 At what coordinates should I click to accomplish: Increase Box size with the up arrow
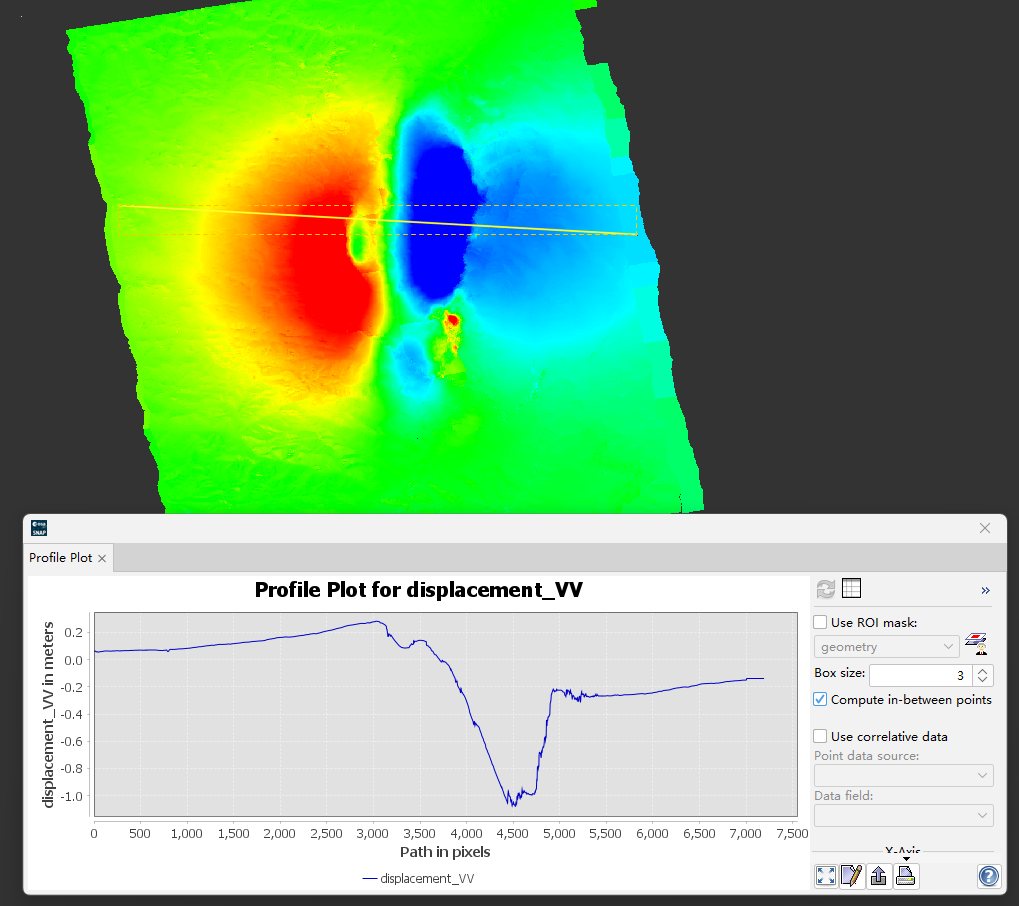(983, 670)
